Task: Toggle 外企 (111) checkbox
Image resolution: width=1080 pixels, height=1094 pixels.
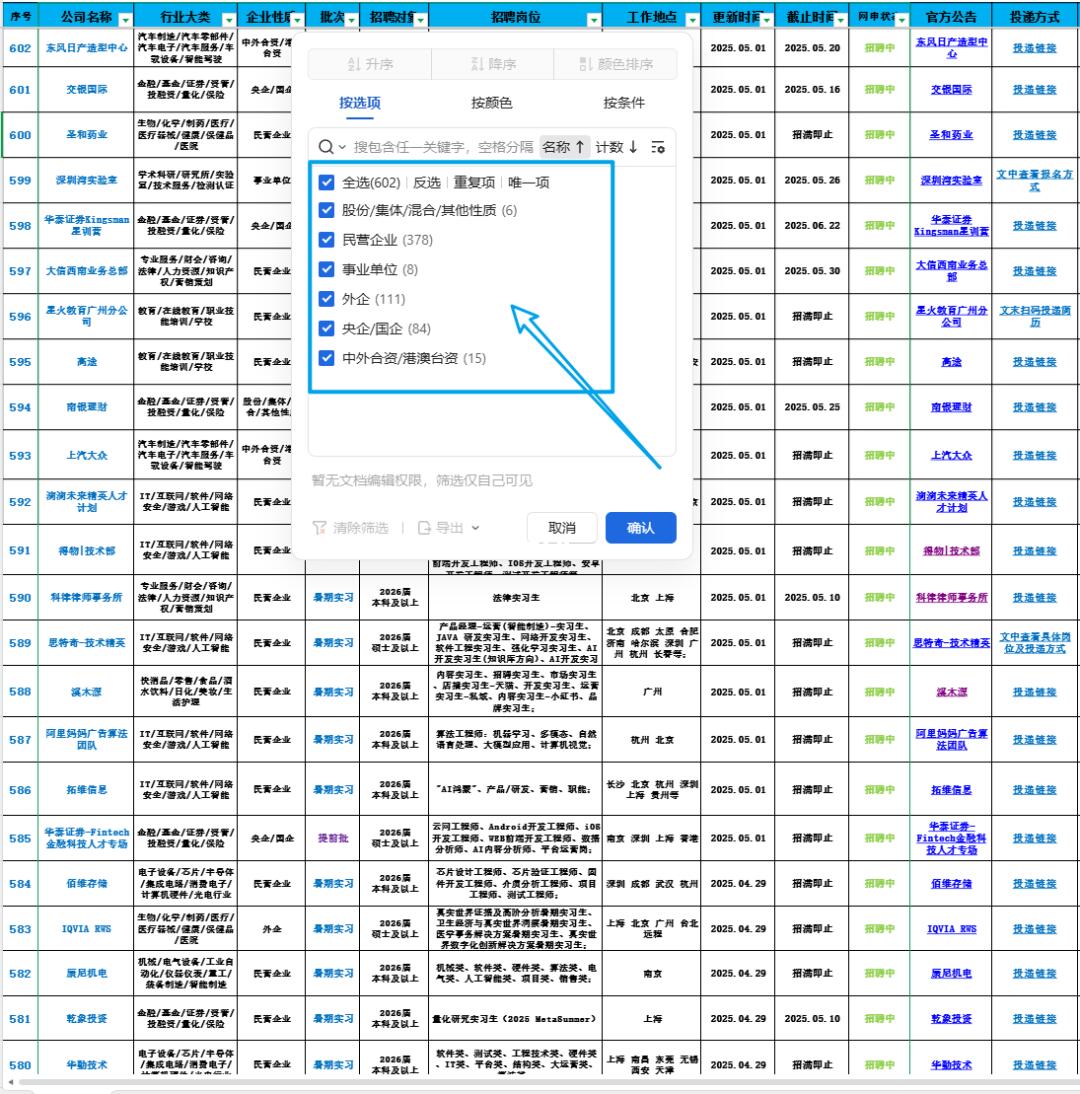Action: 327,299
